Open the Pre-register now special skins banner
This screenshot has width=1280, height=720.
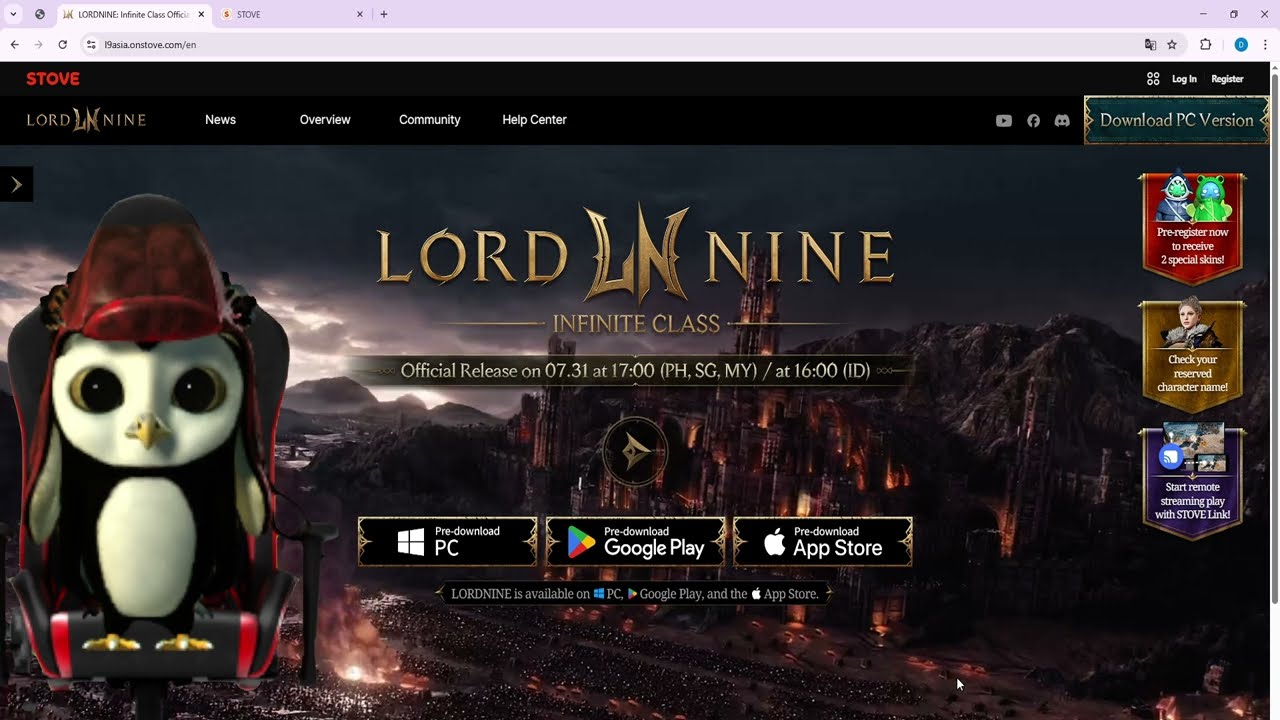[x=1192, y=230]
